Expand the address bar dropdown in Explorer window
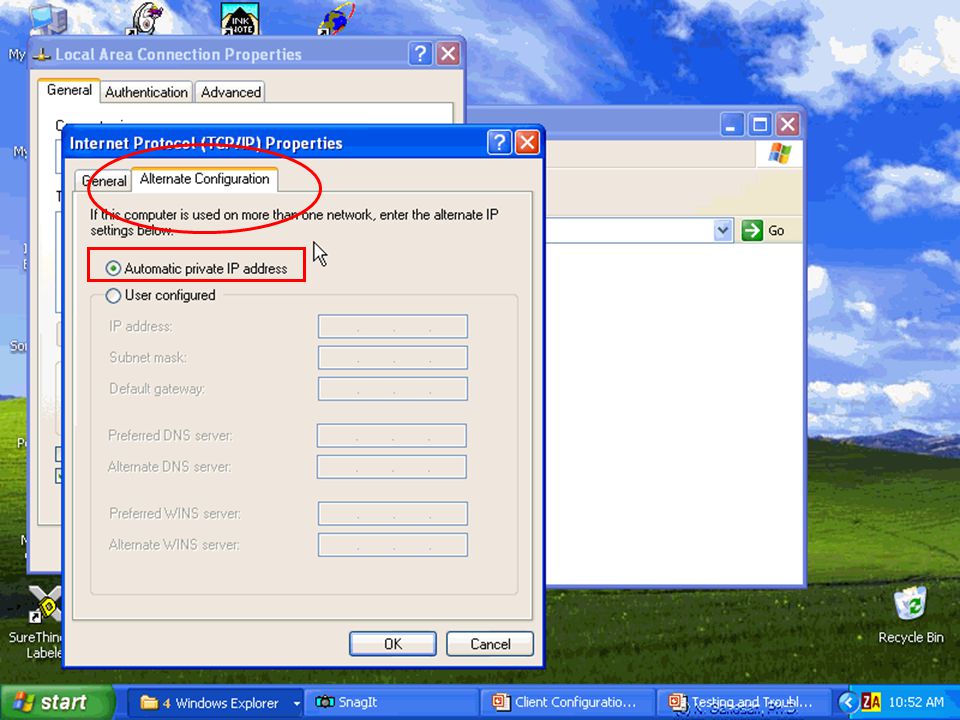Viewport: 960px width, 720px height. coord(723,231)
